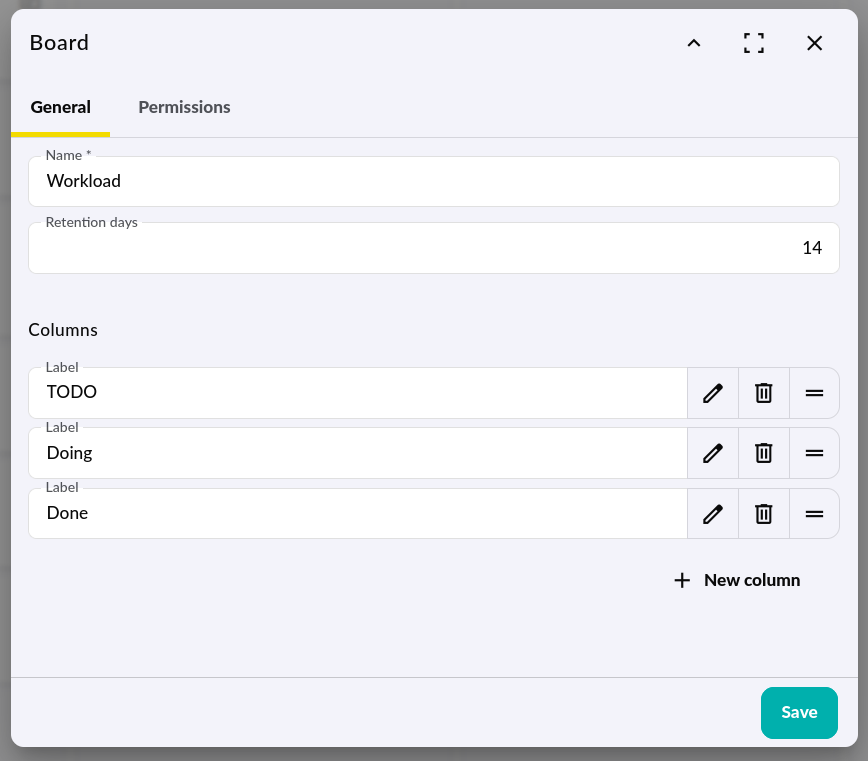Image resolution: width=868 pixels, height=761 pixels.
Task: Click the TODO label field
Action: [x=358, y=393]
